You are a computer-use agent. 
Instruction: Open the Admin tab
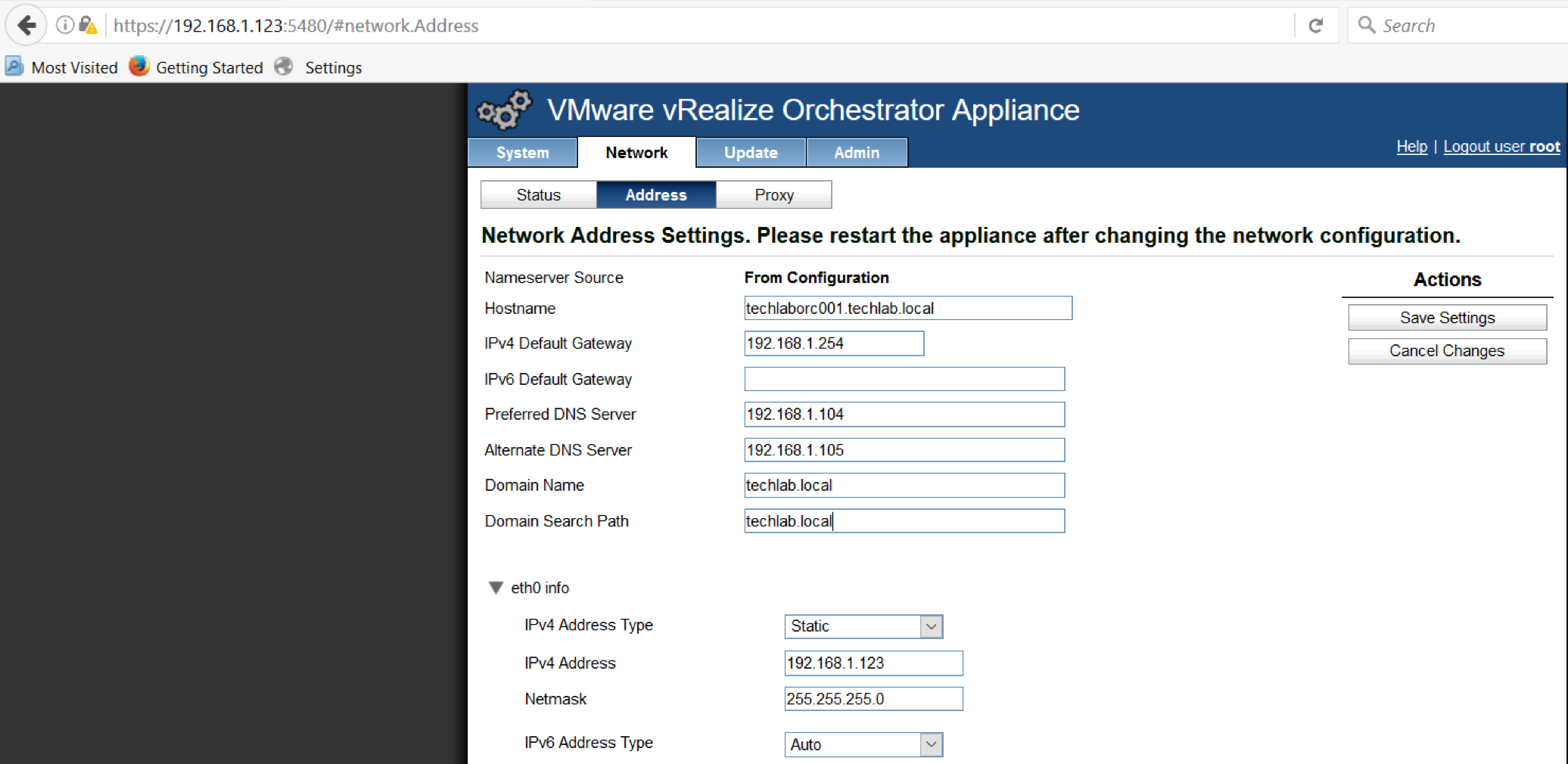[857, 152]
